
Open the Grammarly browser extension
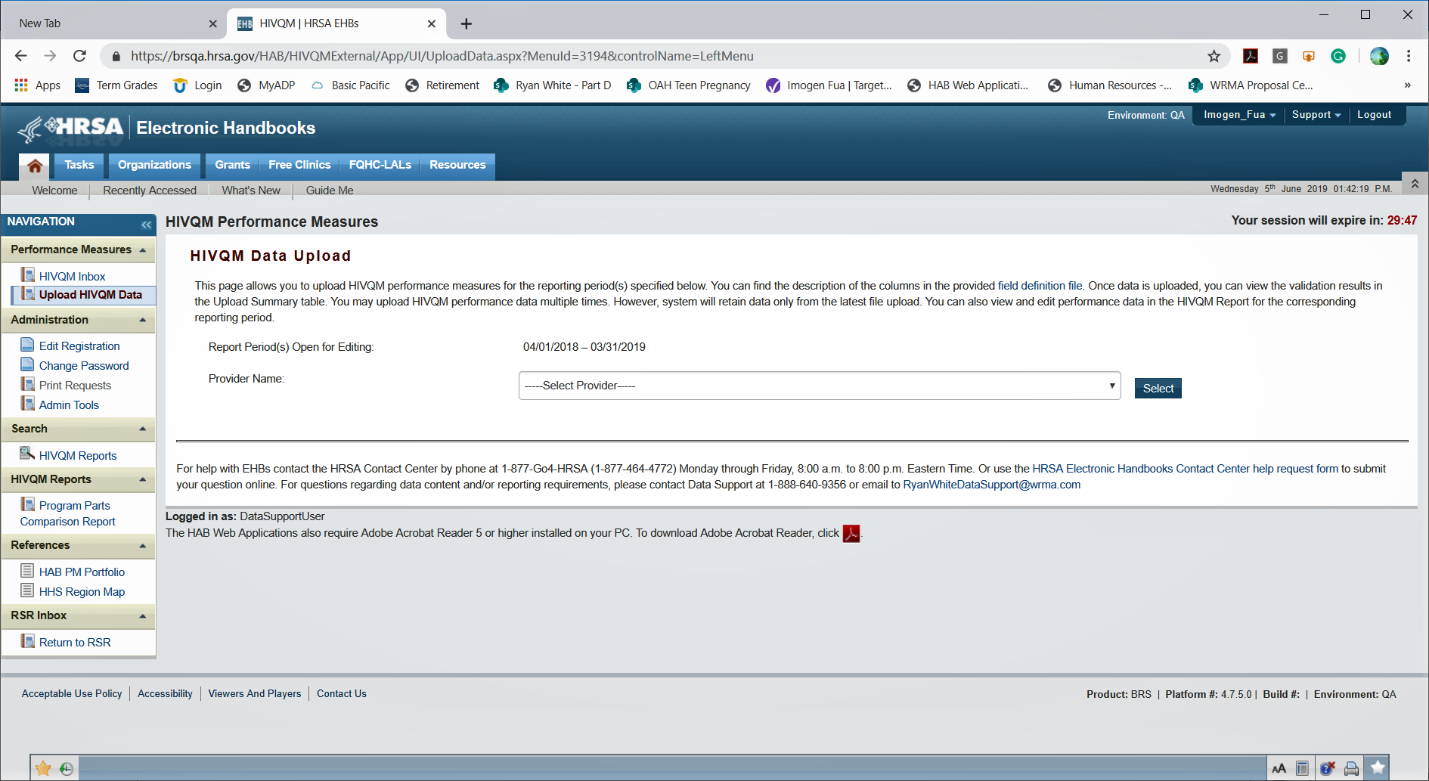click(x=1338, y=56)
